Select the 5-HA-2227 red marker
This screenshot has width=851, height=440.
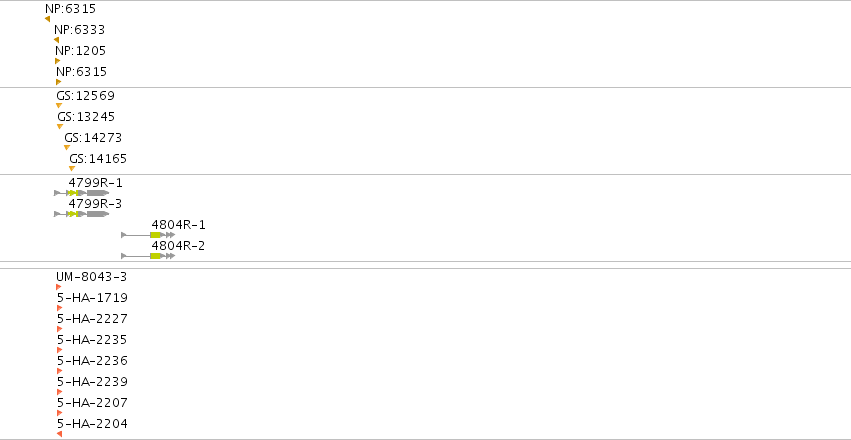[60, 329]
